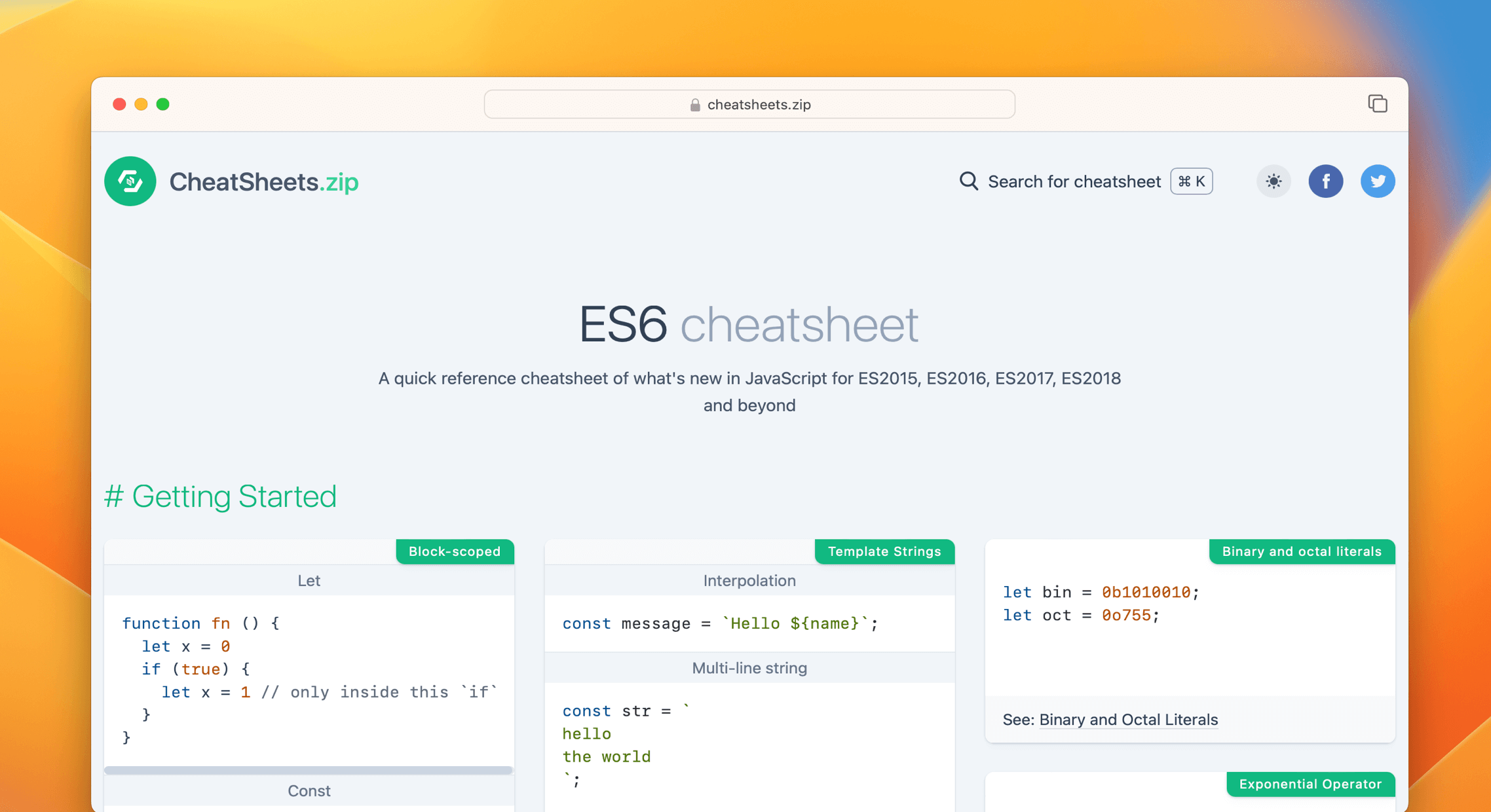Open the Facebook share icon
Screen dimensions: 1491x812
pos(1326,181)
